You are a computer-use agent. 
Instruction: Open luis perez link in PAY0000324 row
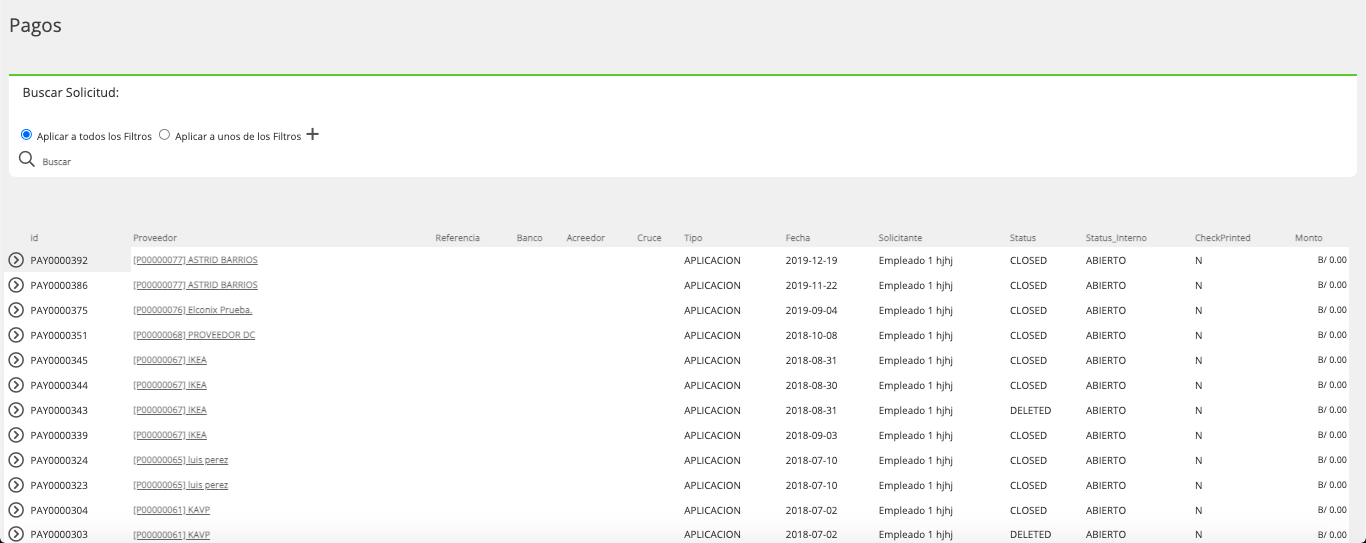[x=181, y=460]
